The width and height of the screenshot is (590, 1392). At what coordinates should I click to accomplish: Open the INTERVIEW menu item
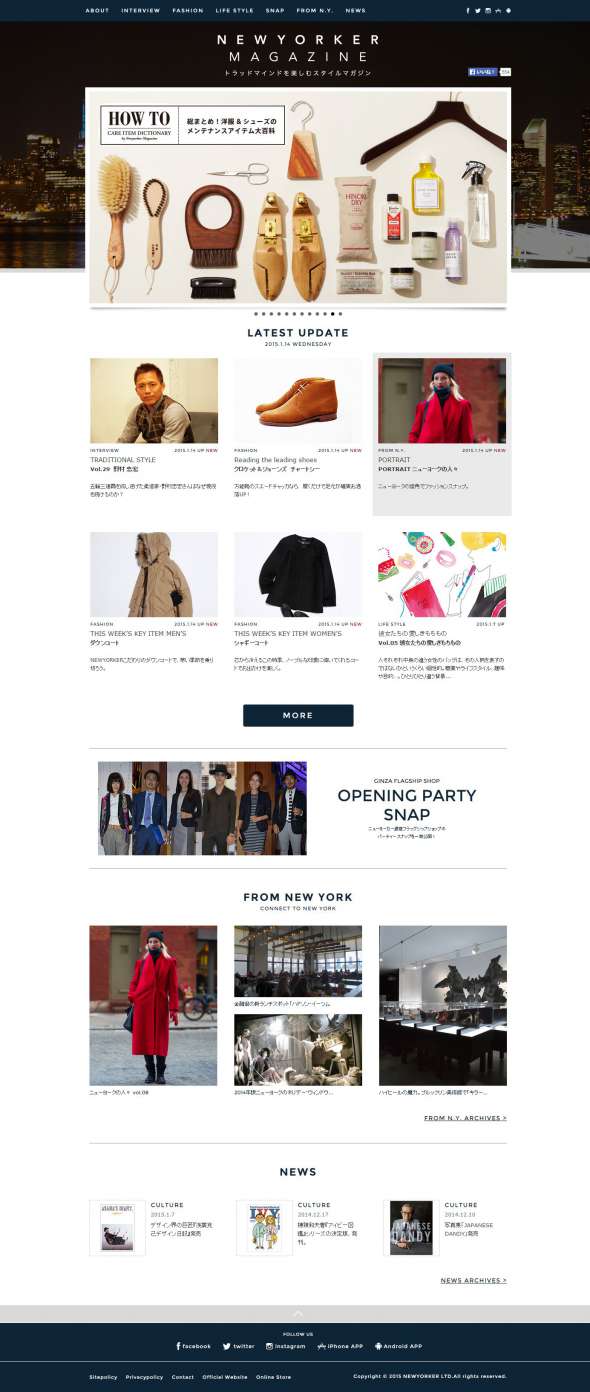click(x=141, y=10)
